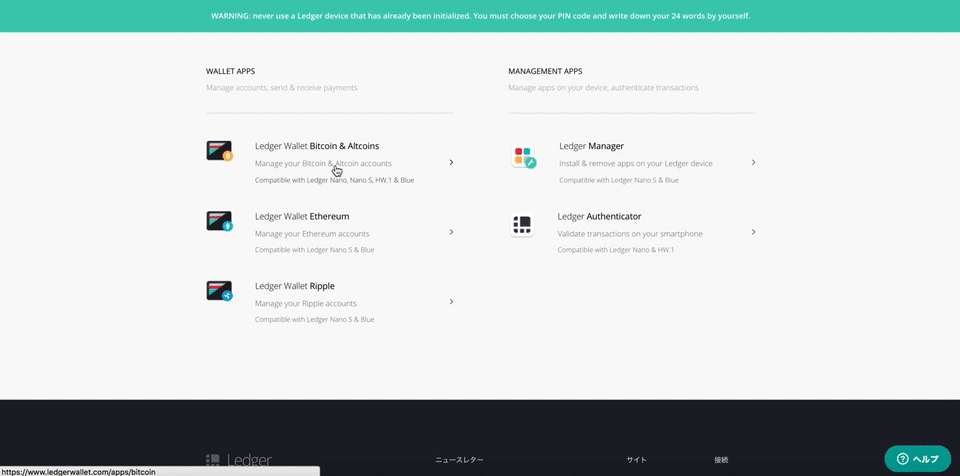Click the MANAGEMENT APPS heading
The image size is (960, 476).
pyautogui.click(x=545, y=71)
